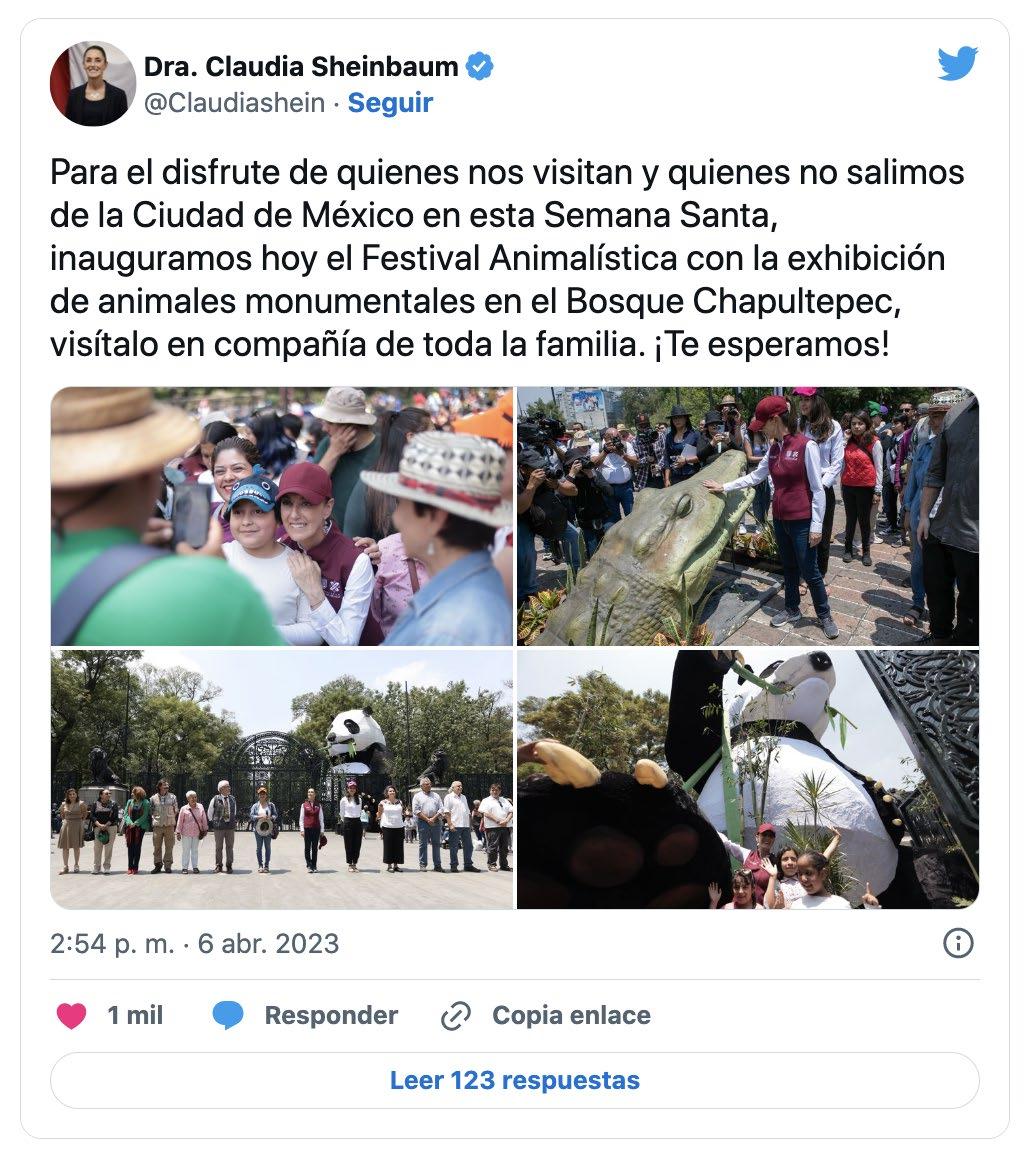
Task: Open Claudia Sheinbaum's profile avatar
Action: click(93, 83)
